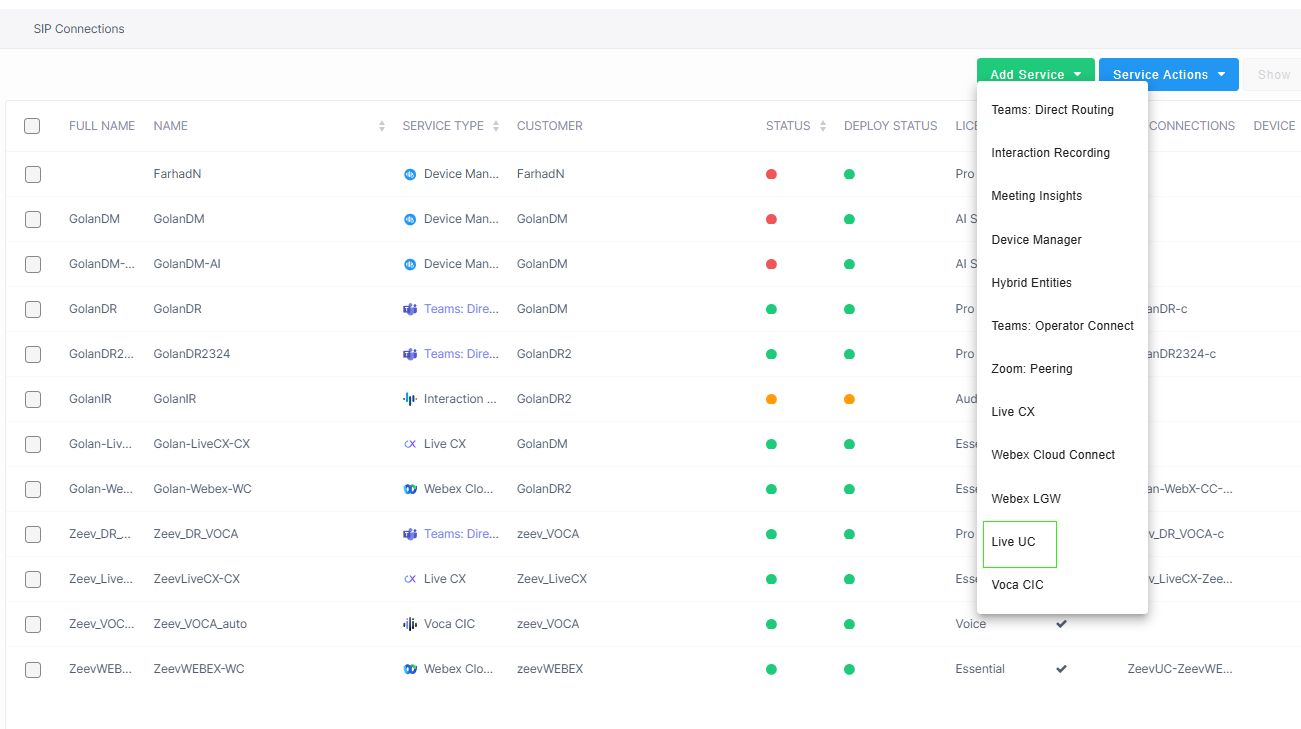The height and width of the screenshot is (729, 1301).
Task: Toggle the select-all checkbox in the table header
Action: tap(32, 126)
